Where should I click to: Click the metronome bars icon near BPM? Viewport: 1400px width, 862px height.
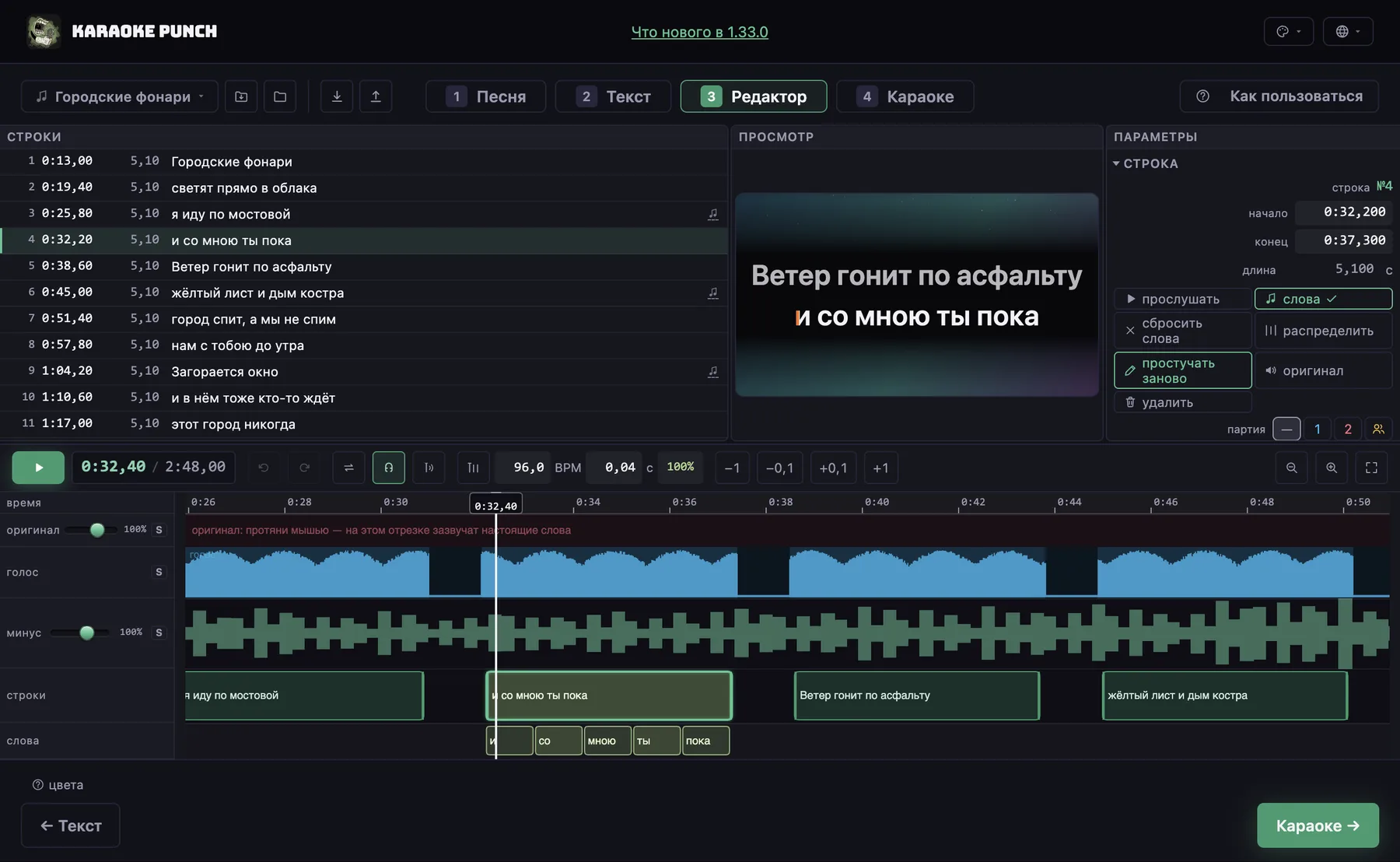pyautogui.click(x=473, y=468)
